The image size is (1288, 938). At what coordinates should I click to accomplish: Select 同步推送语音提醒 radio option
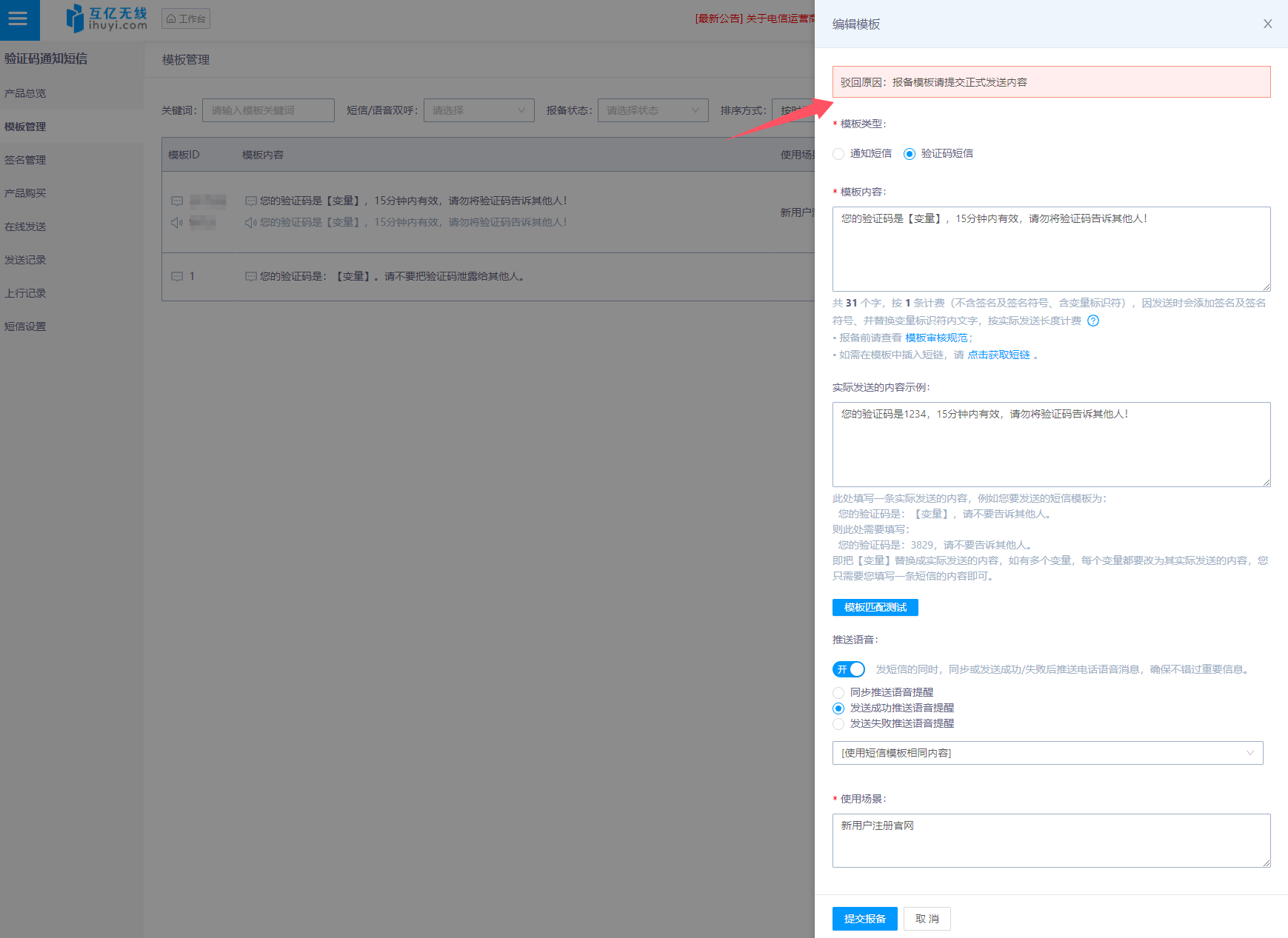[838, 693]
